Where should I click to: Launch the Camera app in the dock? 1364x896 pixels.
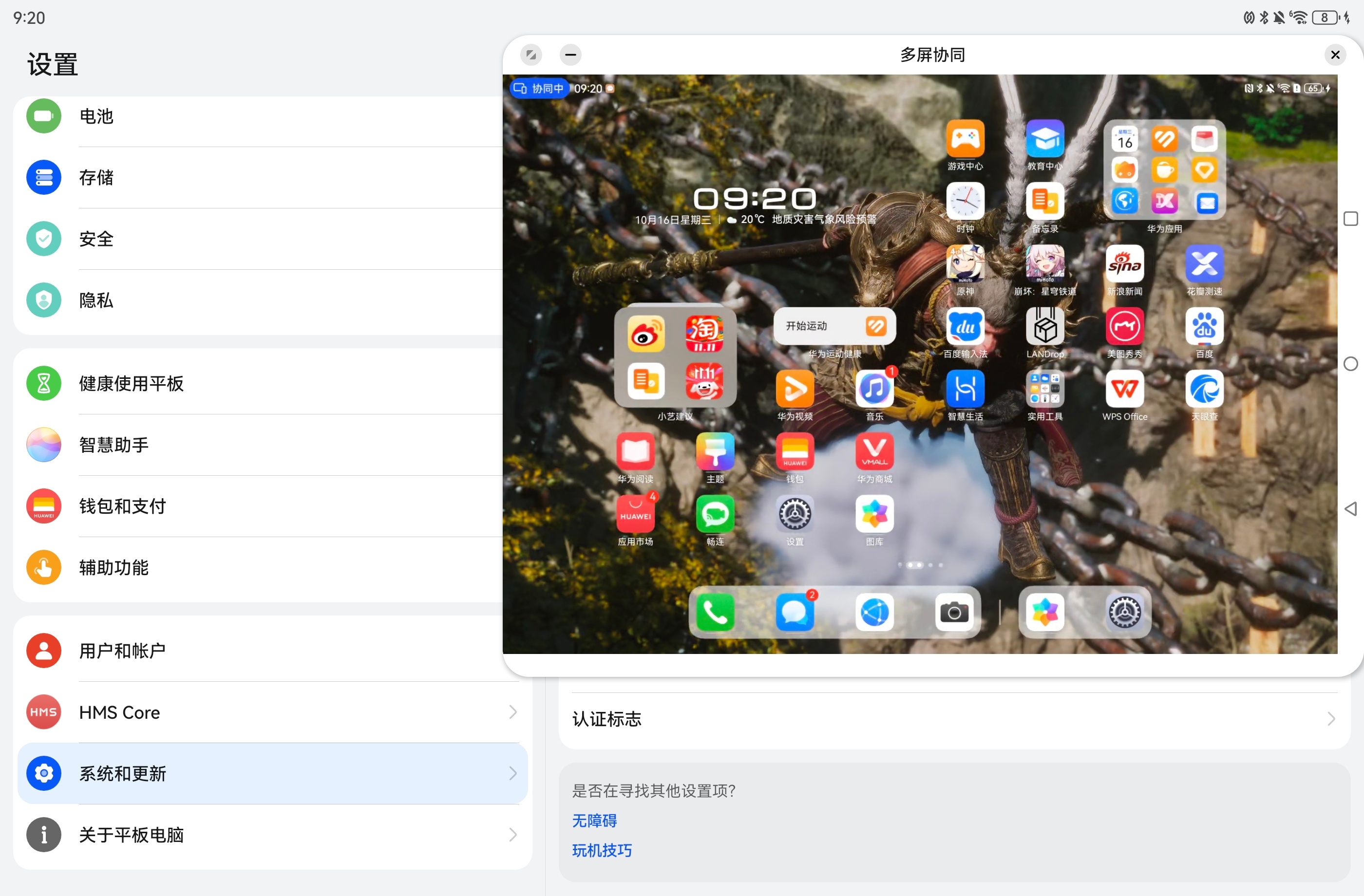coord(954,613)
